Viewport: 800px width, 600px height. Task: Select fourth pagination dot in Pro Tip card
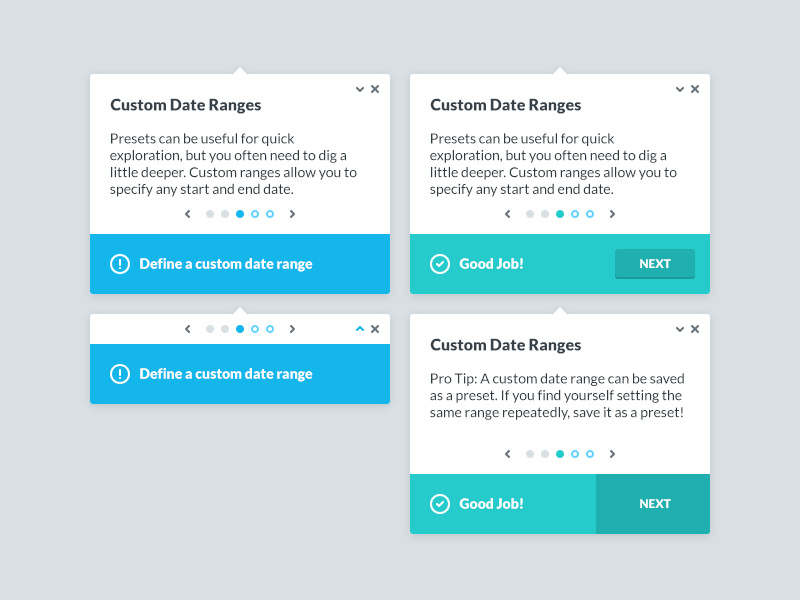click(575, 454)
